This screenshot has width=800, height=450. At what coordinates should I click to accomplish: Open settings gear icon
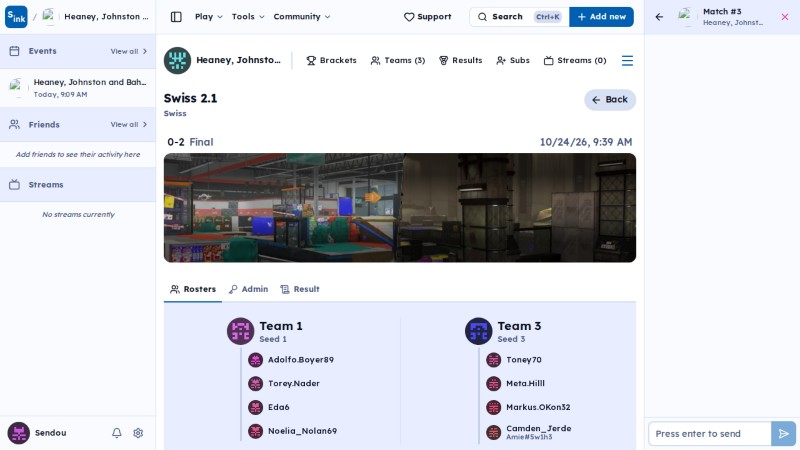click(138, 433)
